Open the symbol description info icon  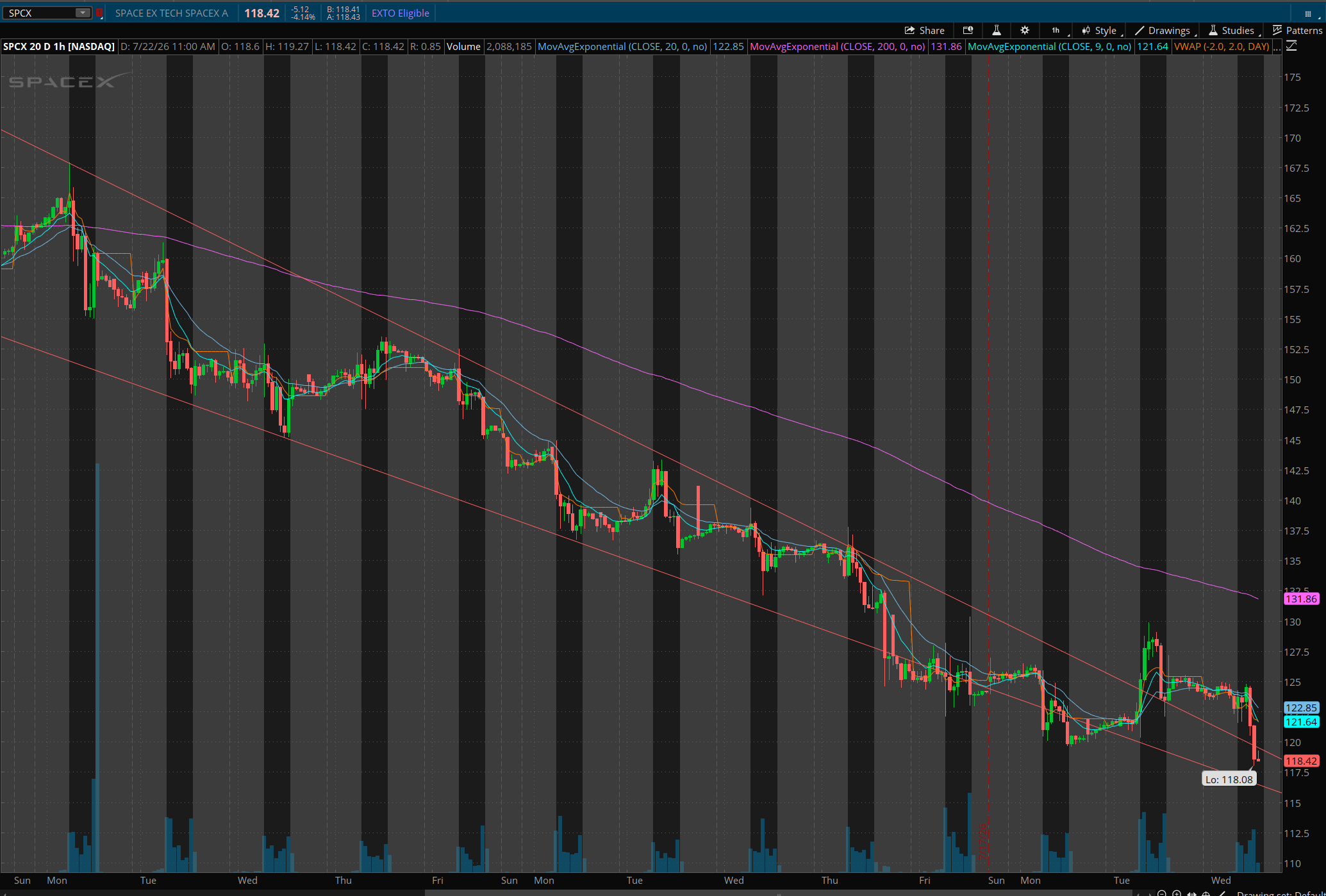(x=968, y=30)
